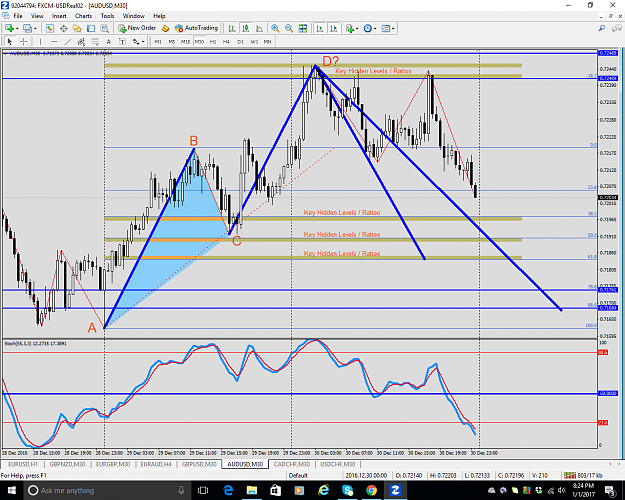Click the New Chart icon
The height and width of the screenshot is (500, 625).
coord(9,28)
